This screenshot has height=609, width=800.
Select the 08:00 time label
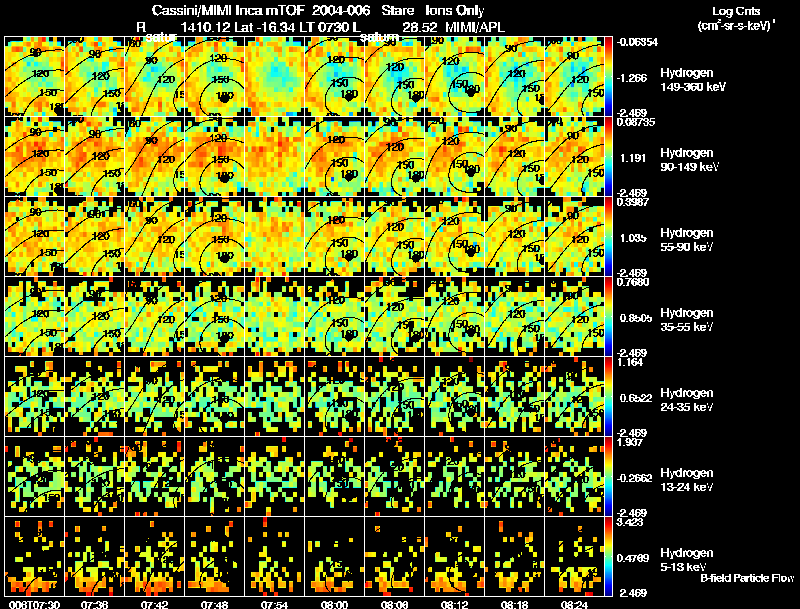click(335, 605)
